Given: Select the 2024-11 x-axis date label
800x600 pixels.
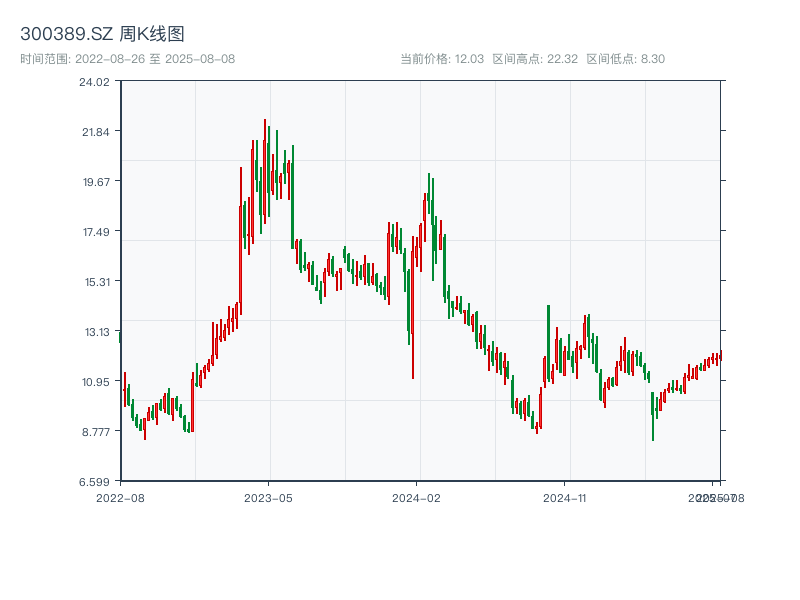Looking at the screenshot, I should [565, 497].
